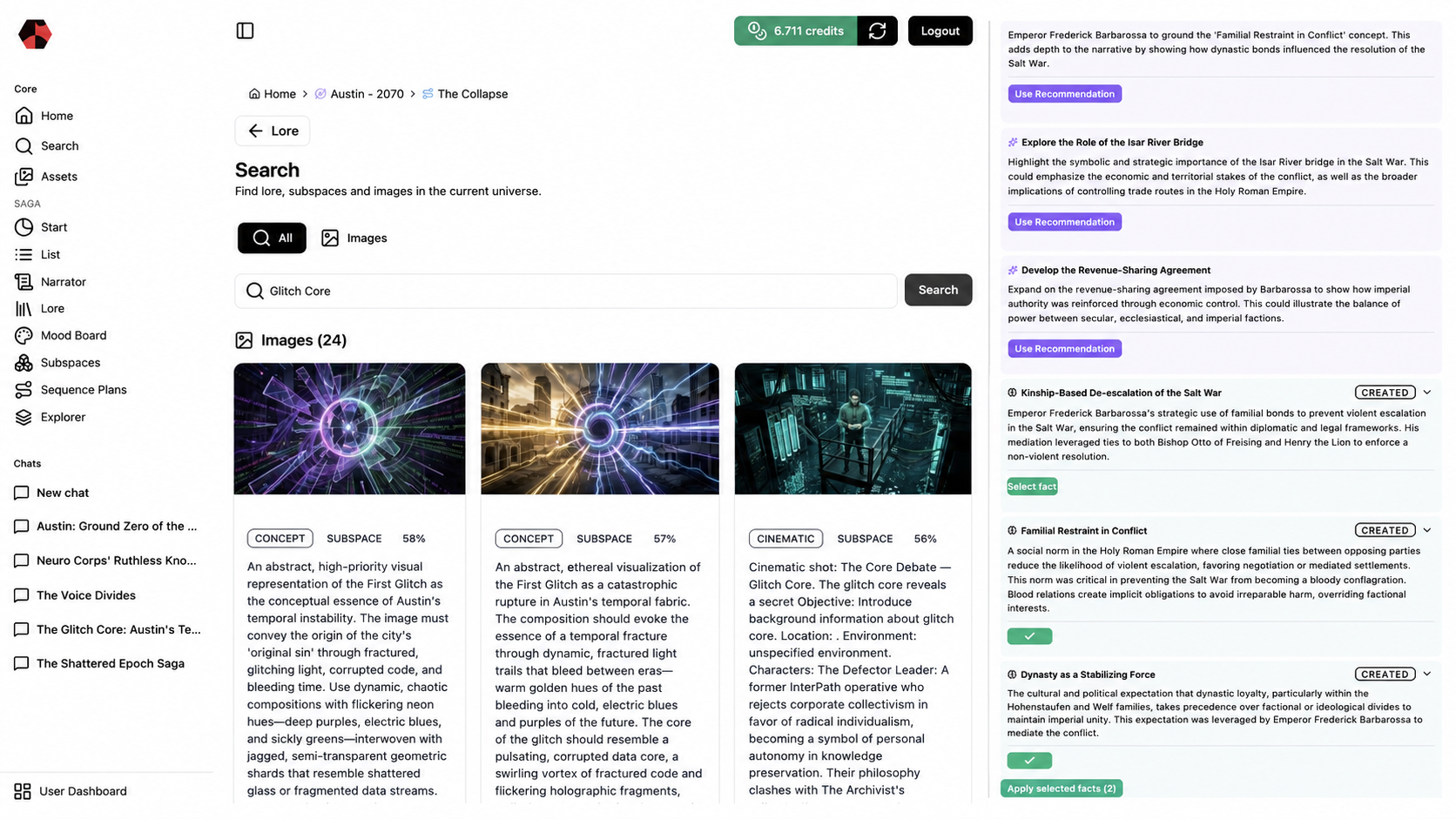Toggle selected check for Familial Restraint in Conflict
Screen dimensions: 1456x819
click(1029, 636)
